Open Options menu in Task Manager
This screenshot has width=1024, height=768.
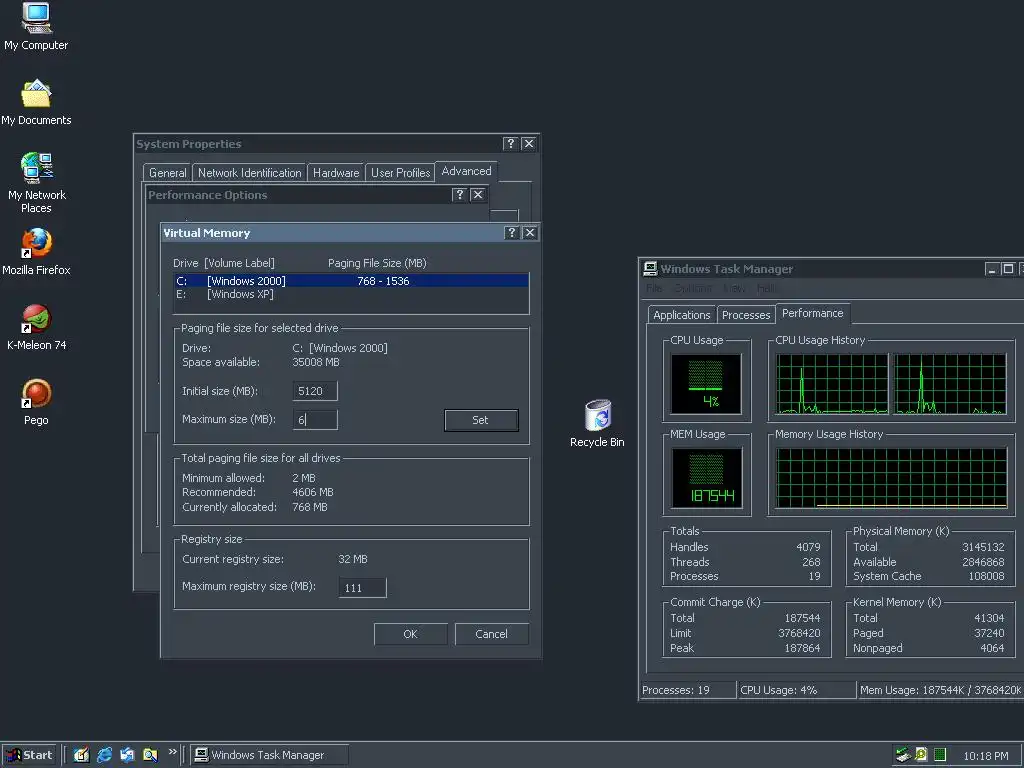(x=693, y=288)
